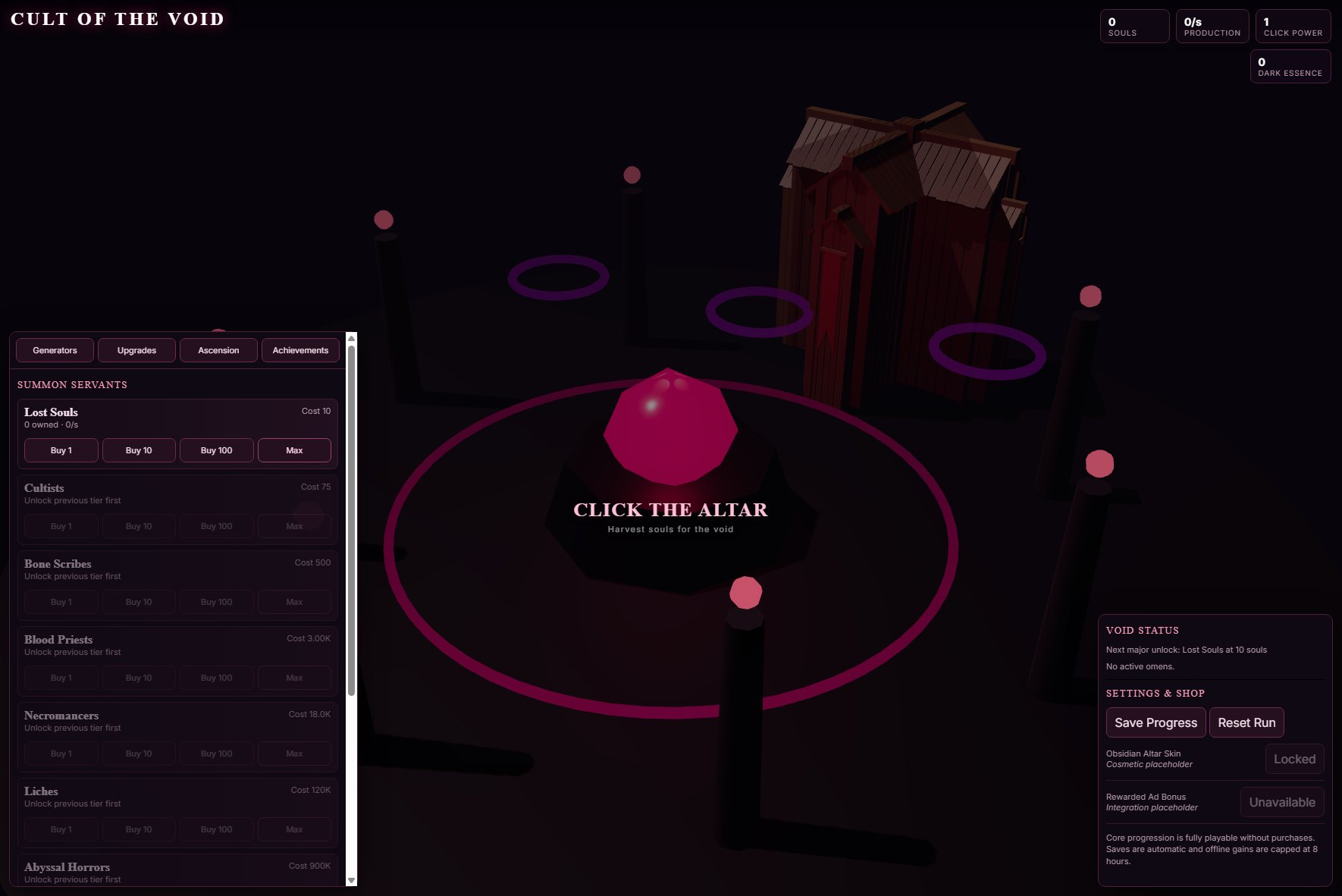
Task: Click Buy 10 under Blood Priests
Action: click(x=139, y=678)
